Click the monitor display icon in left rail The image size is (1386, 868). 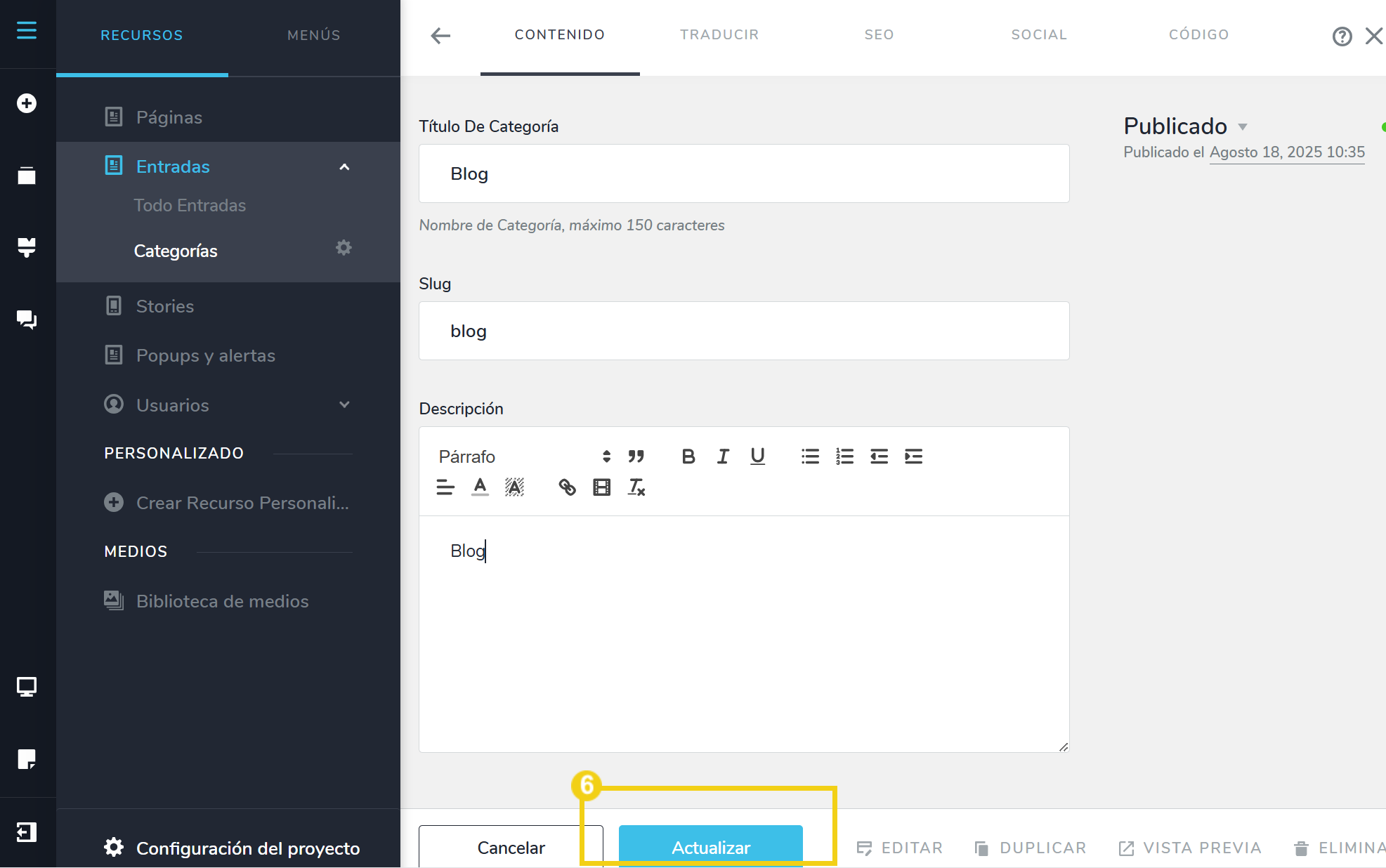[x=27, y=686]
